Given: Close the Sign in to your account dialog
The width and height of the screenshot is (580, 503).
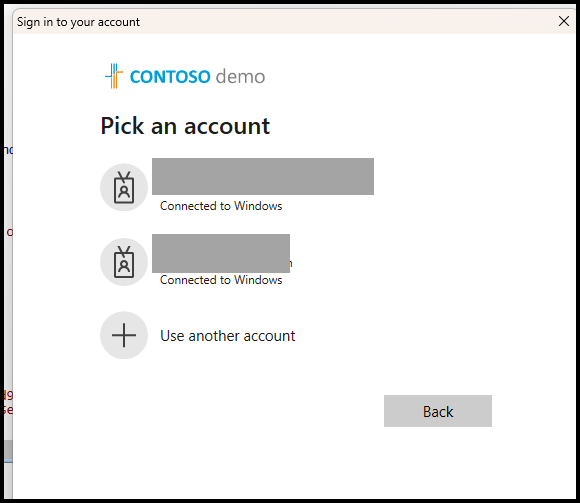Looking at the screenshot, I should click(564, 21).
